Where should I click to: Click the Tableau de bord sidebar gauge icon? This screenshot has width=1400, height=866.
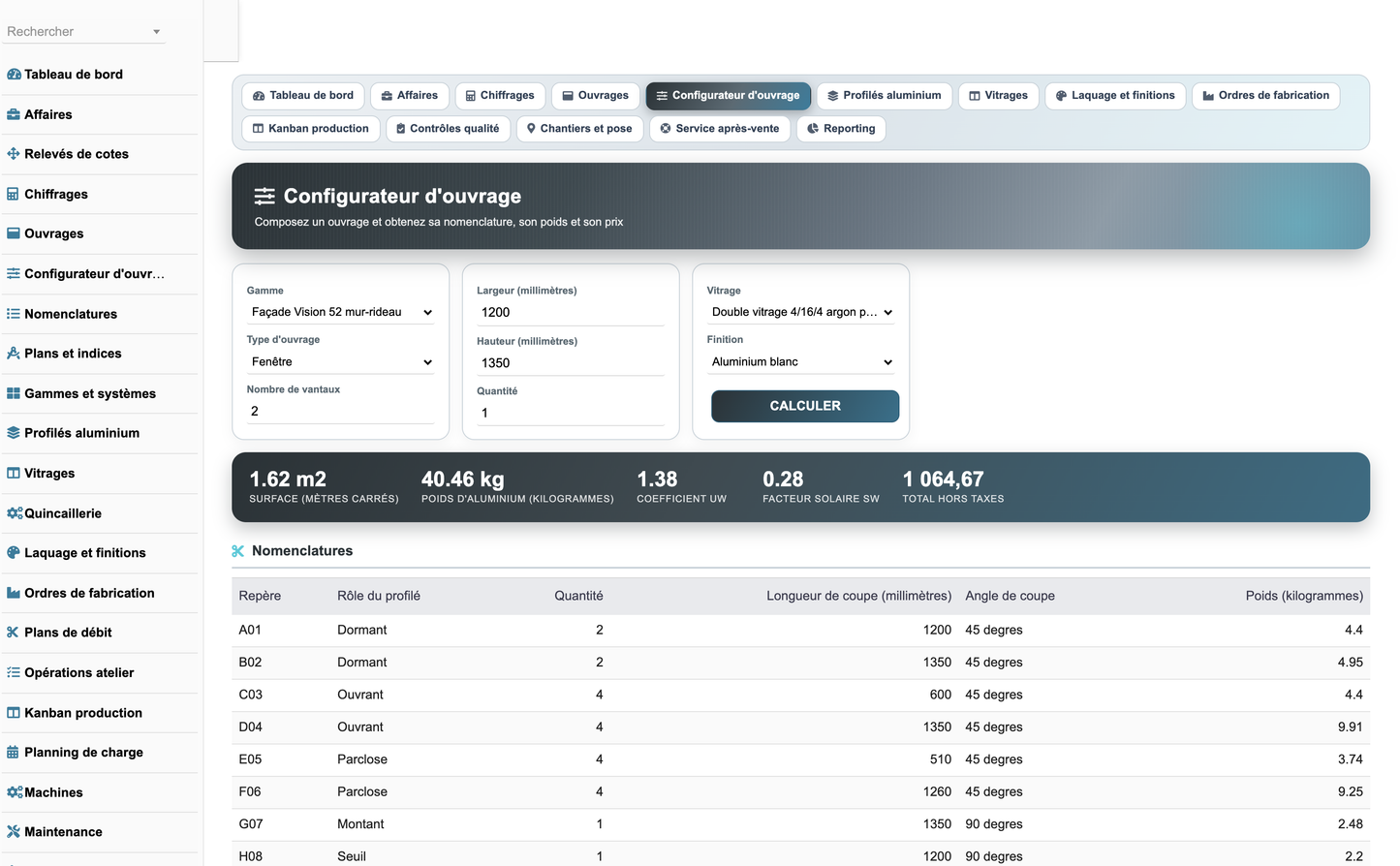pos(14,75)
